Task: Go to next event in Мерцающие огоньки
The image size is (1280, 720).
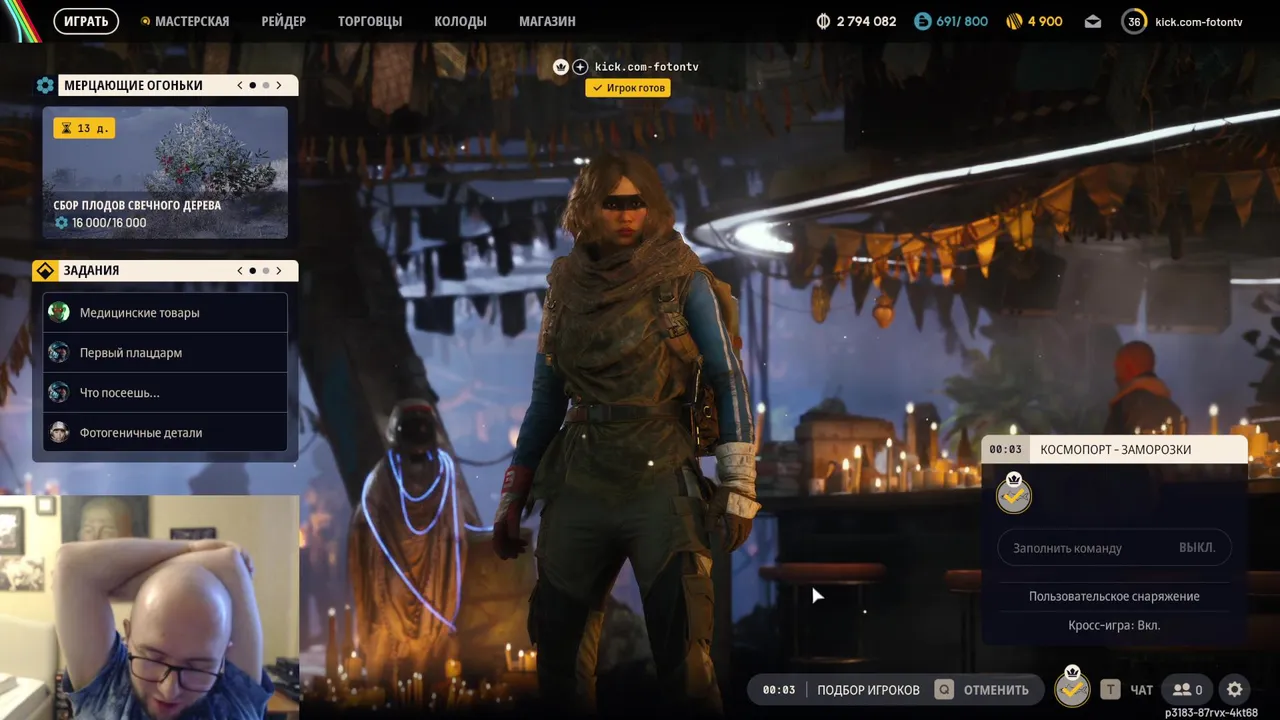Action: (x=279, y=86)
